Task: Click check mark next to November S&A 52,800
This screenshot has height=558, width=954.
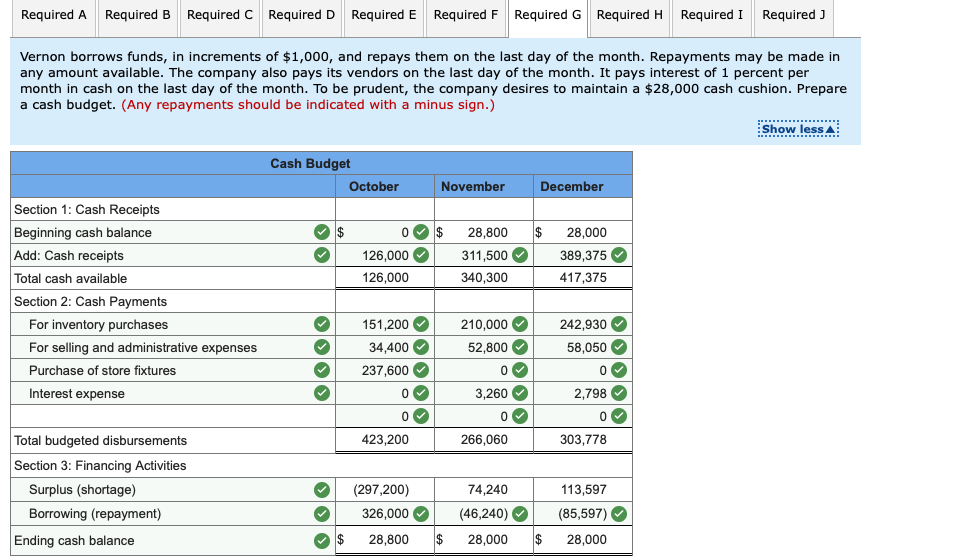Action: coord(520,347)
